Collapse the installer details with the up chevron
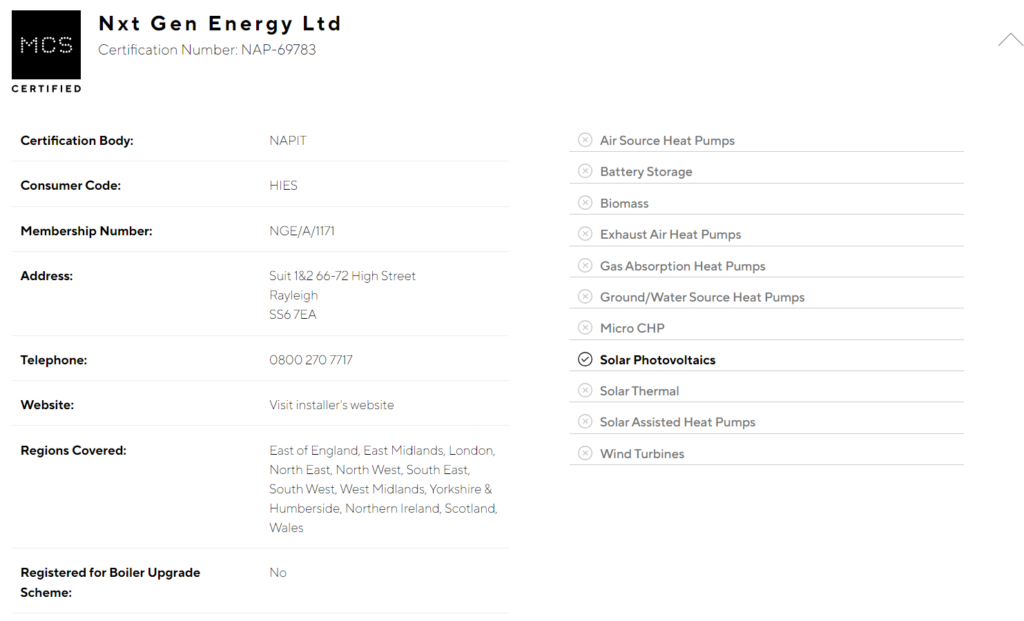The height and width of the screenshot is (621, 1024). pyautogui.click(x=1010, y=40)
